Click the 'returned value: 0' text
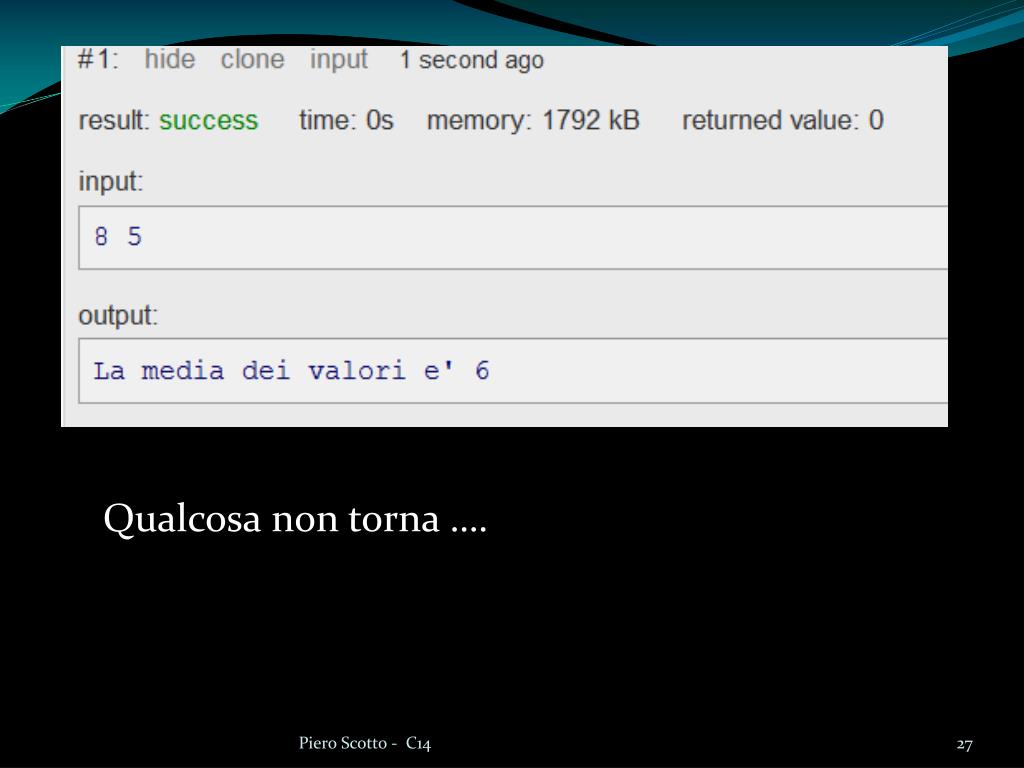The image size is (1024, 768). (x=783, y=120)
